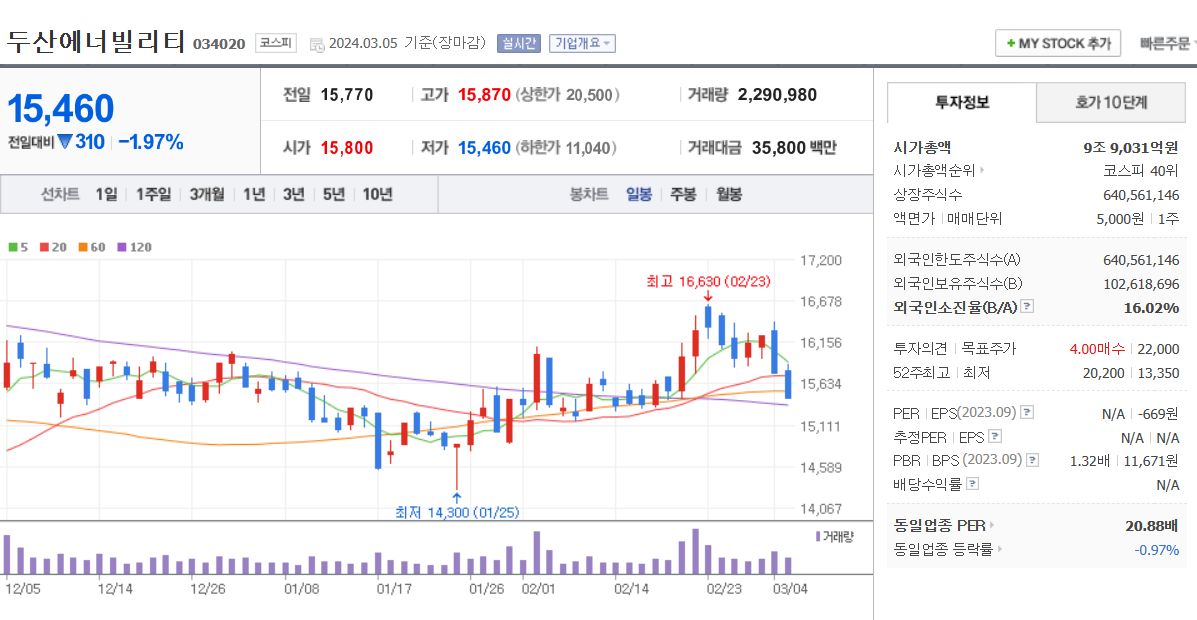Select the 5년 line chart period
1197x620 pixels.
[x=334, y=194]
